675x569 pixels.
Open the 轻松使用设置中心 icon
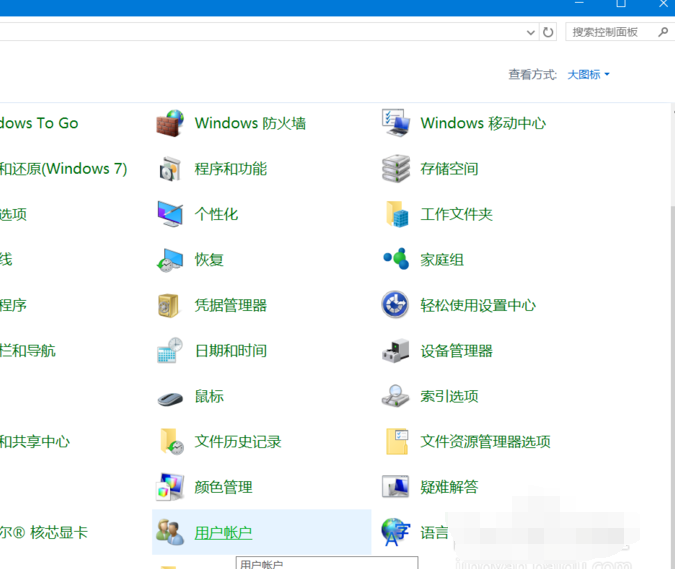click(395, 305)
